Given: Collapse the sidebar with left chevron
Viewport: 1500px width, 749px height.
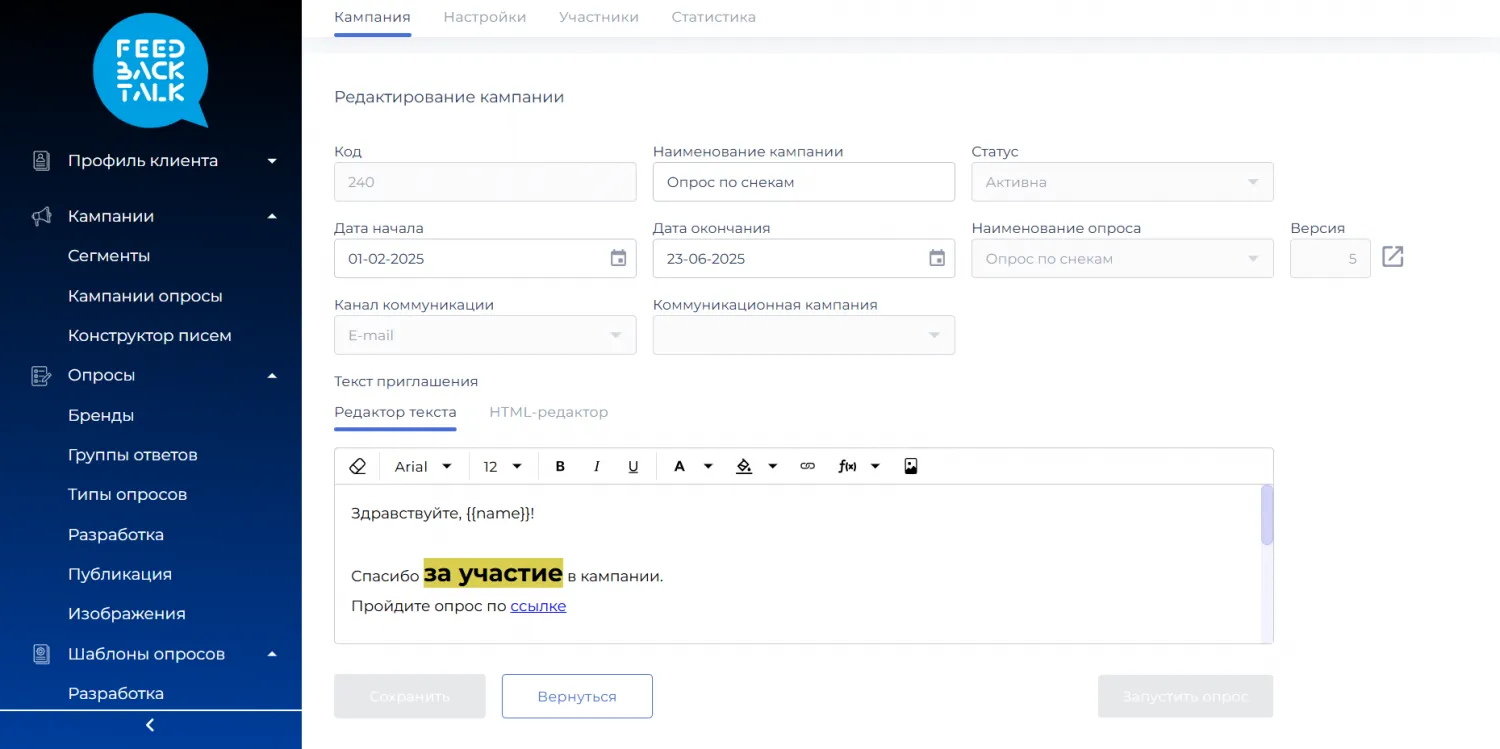Looking at the screenshot, I should click(150, 725).
